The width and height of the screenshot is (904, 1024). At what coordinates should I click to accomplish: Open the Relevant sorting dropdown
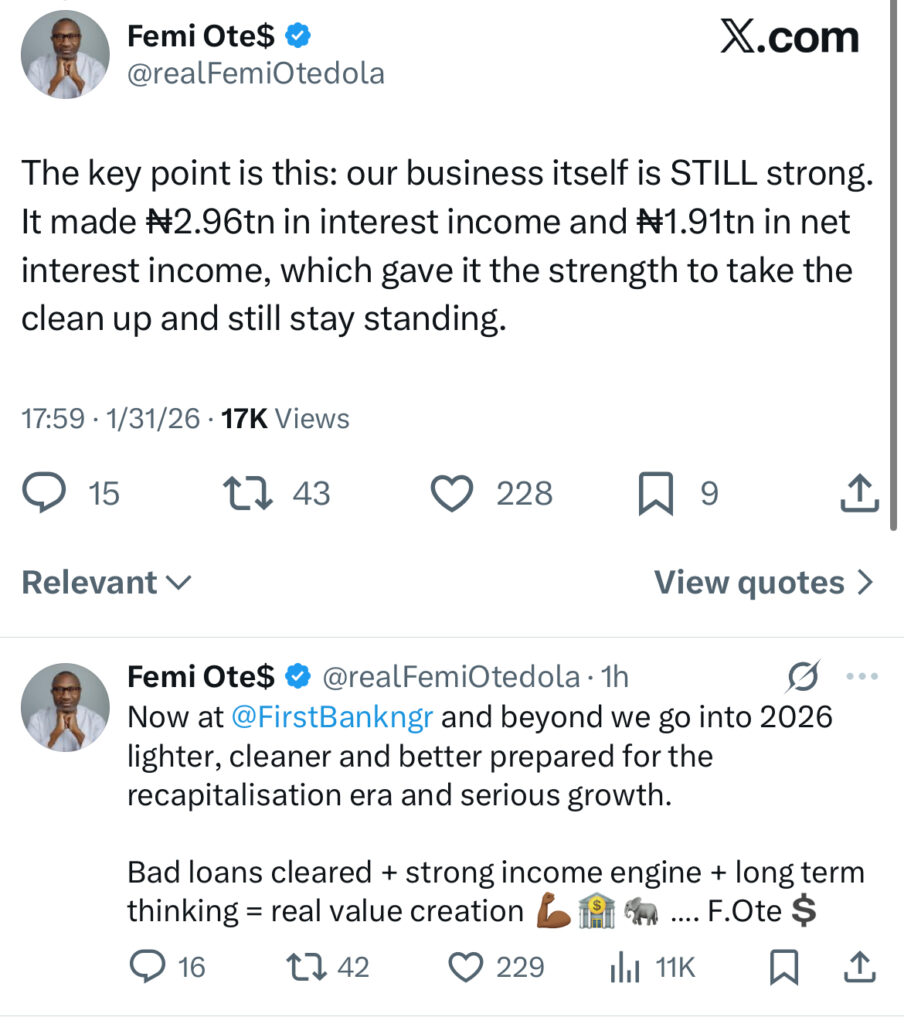point(105,582)
